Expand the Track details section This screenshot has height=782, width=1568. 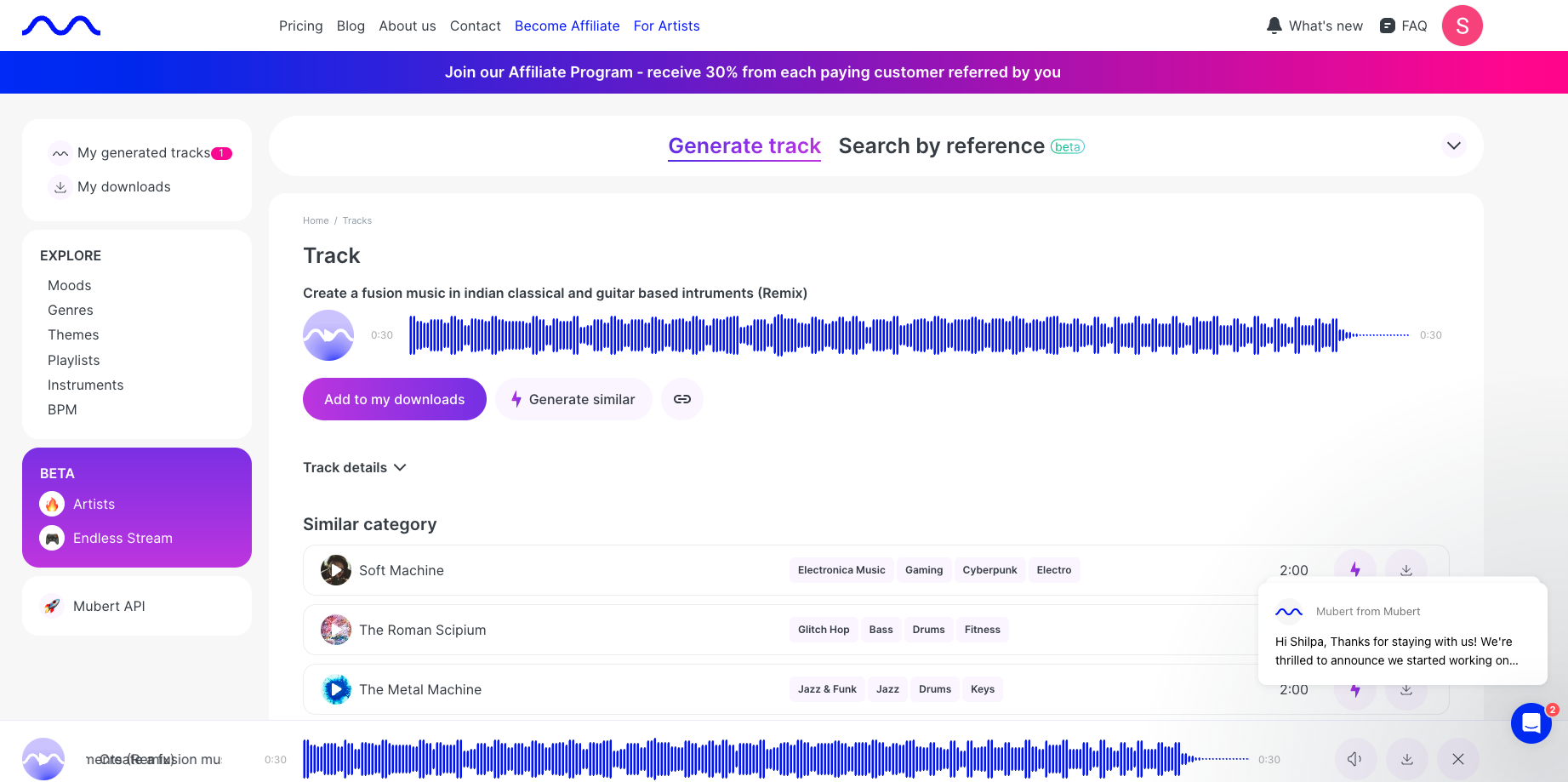click(x=354, y=467)
